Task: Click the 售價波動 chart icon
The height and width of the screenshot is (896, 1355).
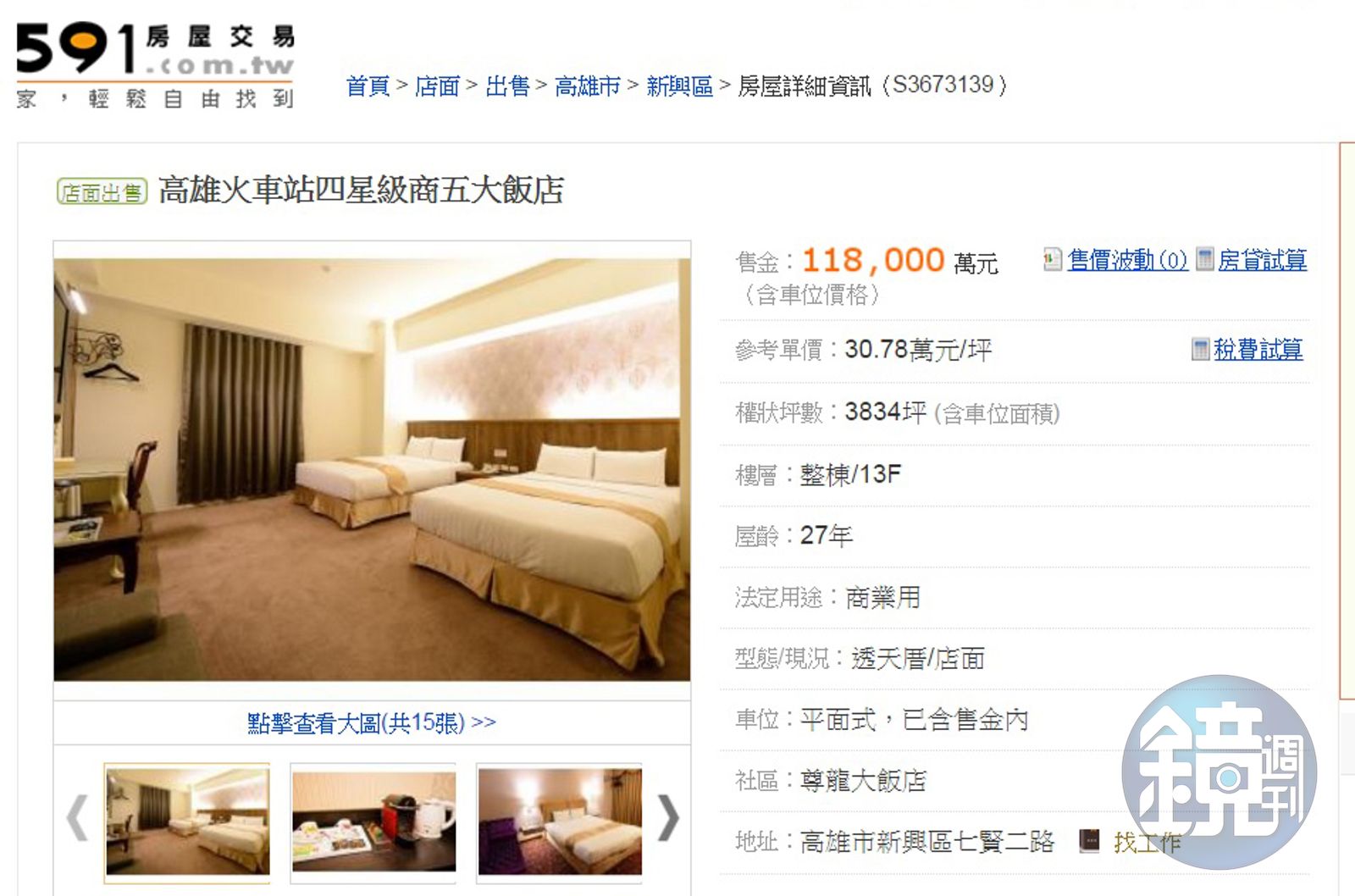Action: tap(1053, 259)
